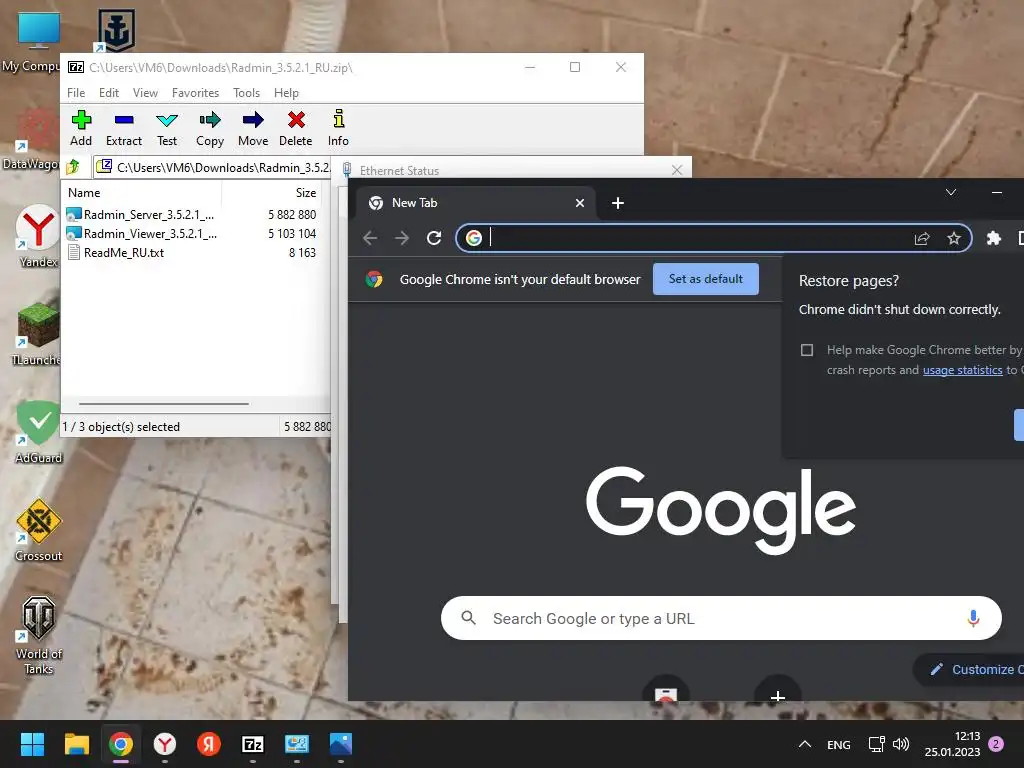The width and height of the screenshot is (1024, 768).
Task: Open the Tools menu in 7-Zip
Action: (246, 93)
